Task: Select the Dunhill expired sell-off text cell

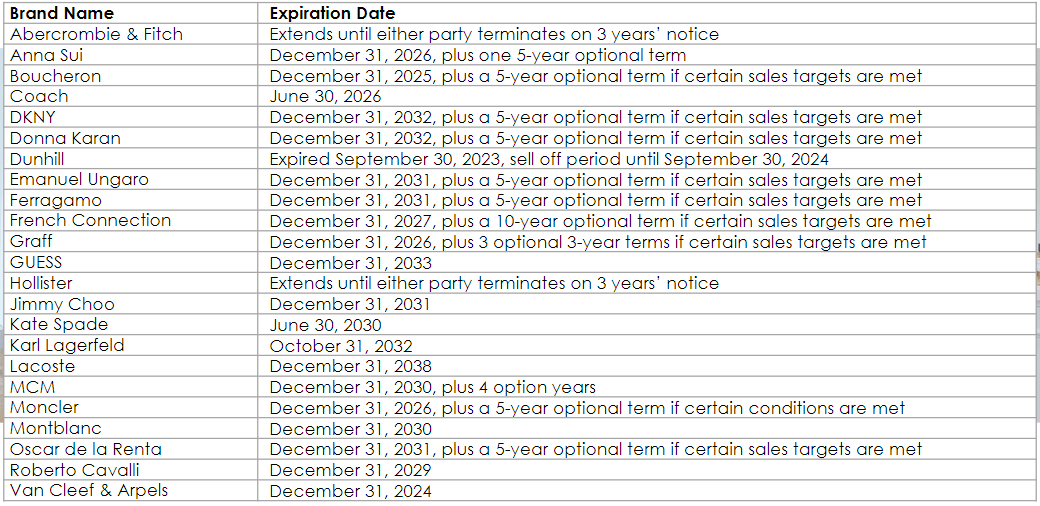Action: 548,159
